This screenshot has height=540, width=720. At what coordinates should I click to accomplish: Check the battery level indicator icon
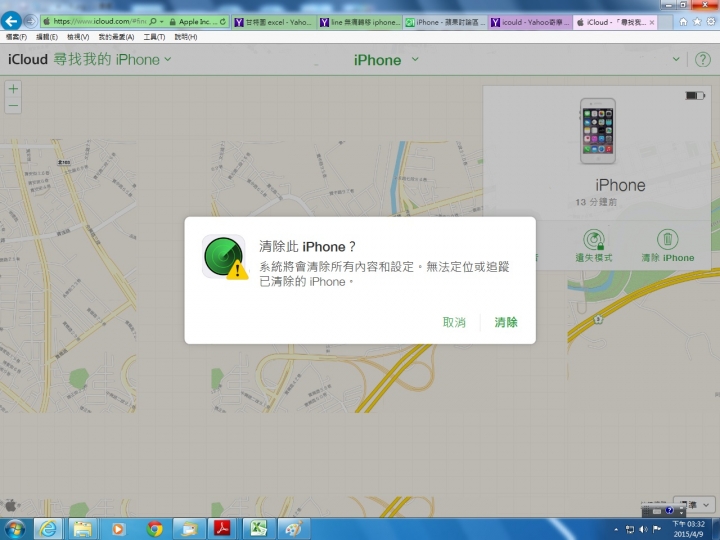tap(695, 96)
